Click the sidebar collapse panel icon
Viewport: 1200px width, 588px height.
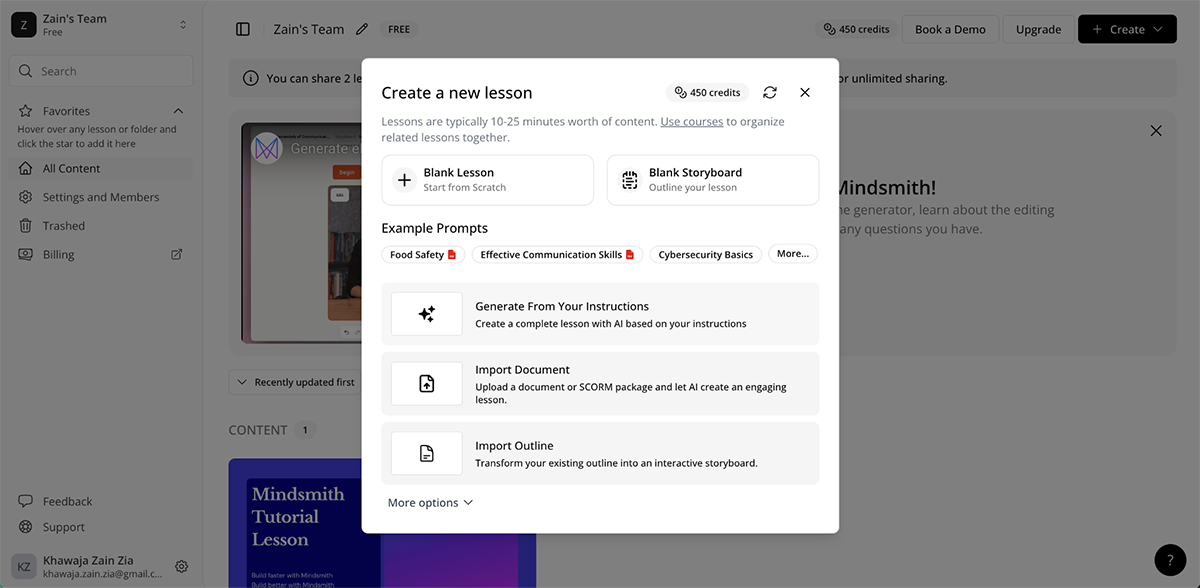click(243, 29)
